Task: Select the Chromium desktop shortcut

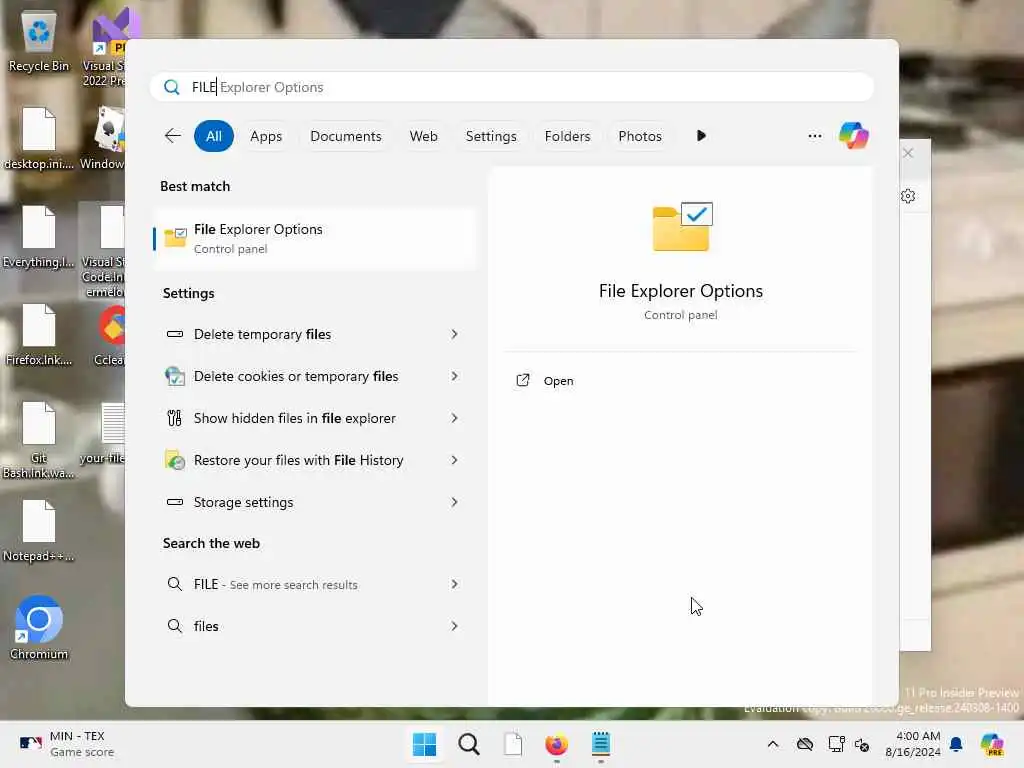Action: (39, 627)
